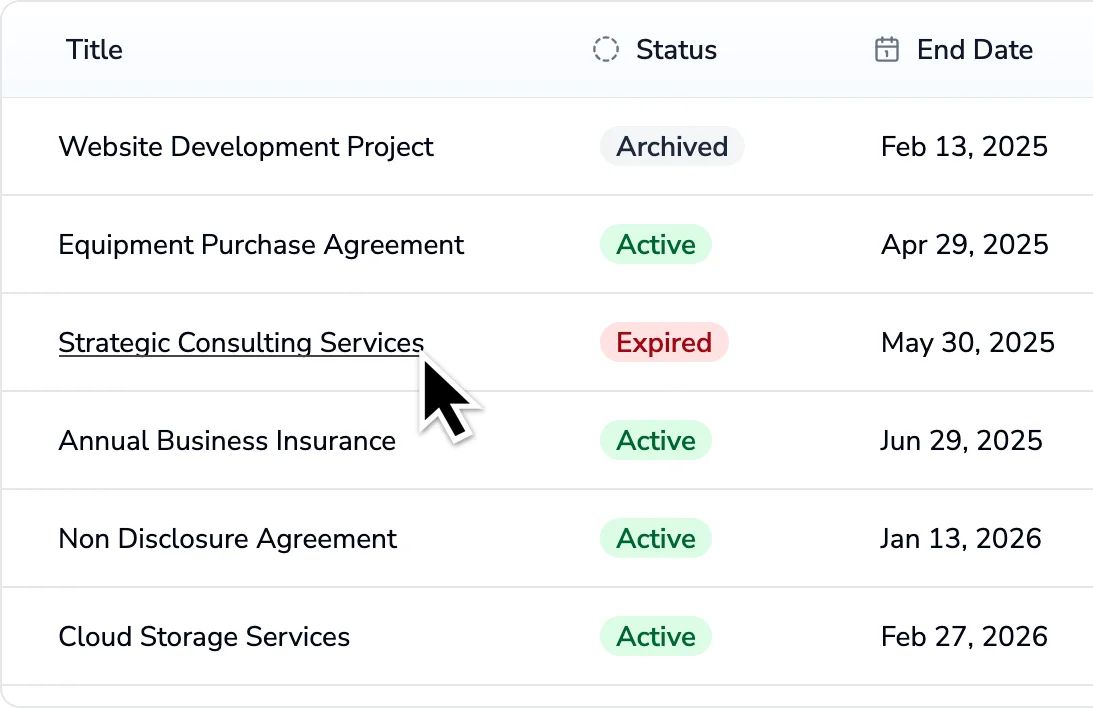
Task: Click the dashed circle icon beside Status
Action: [606, 49]
